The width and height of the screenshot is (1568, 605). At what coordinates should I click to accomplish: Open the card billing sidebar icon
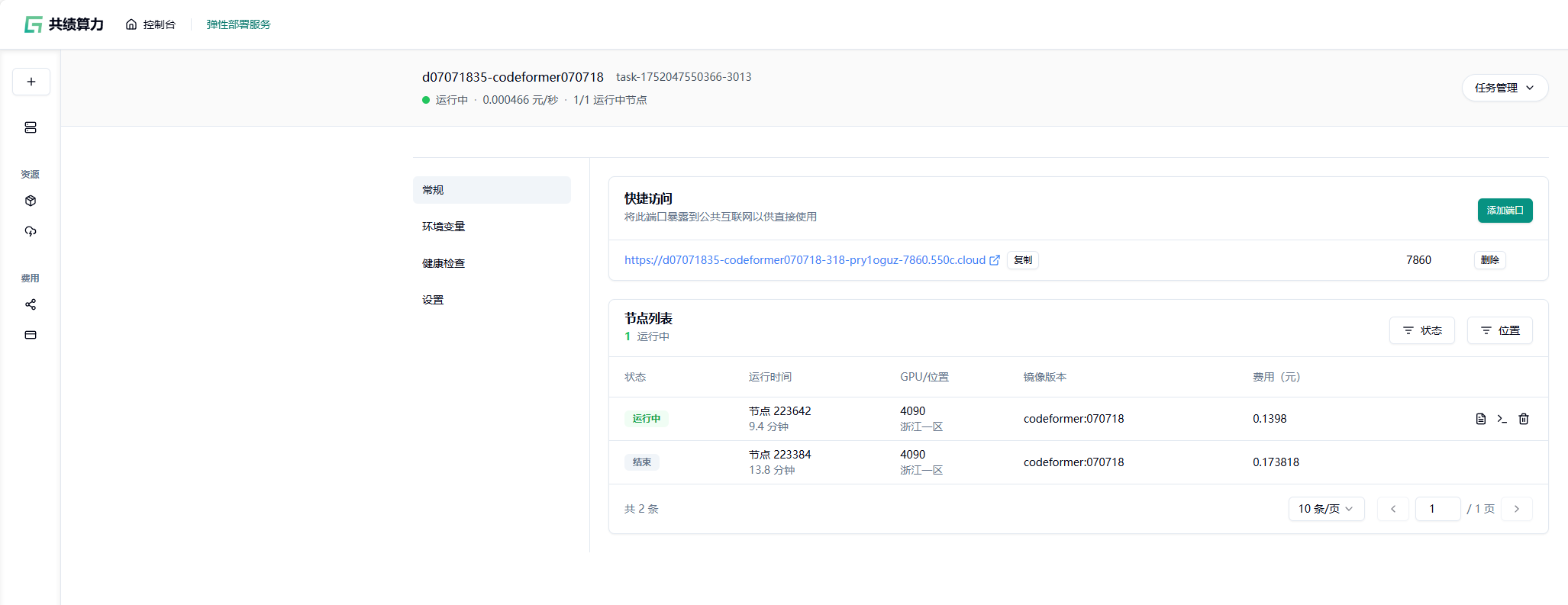[31, 335]
